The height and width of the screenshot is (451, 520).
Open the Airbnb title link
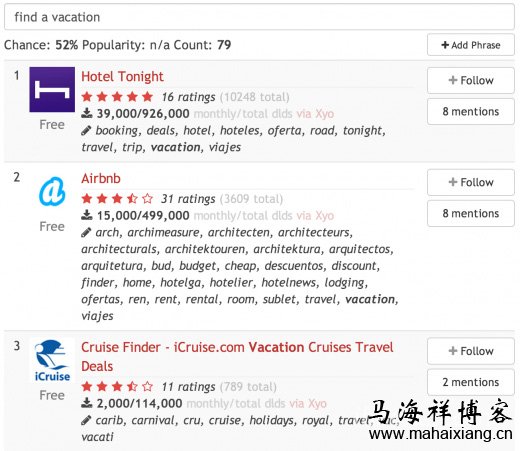point(101,179)
